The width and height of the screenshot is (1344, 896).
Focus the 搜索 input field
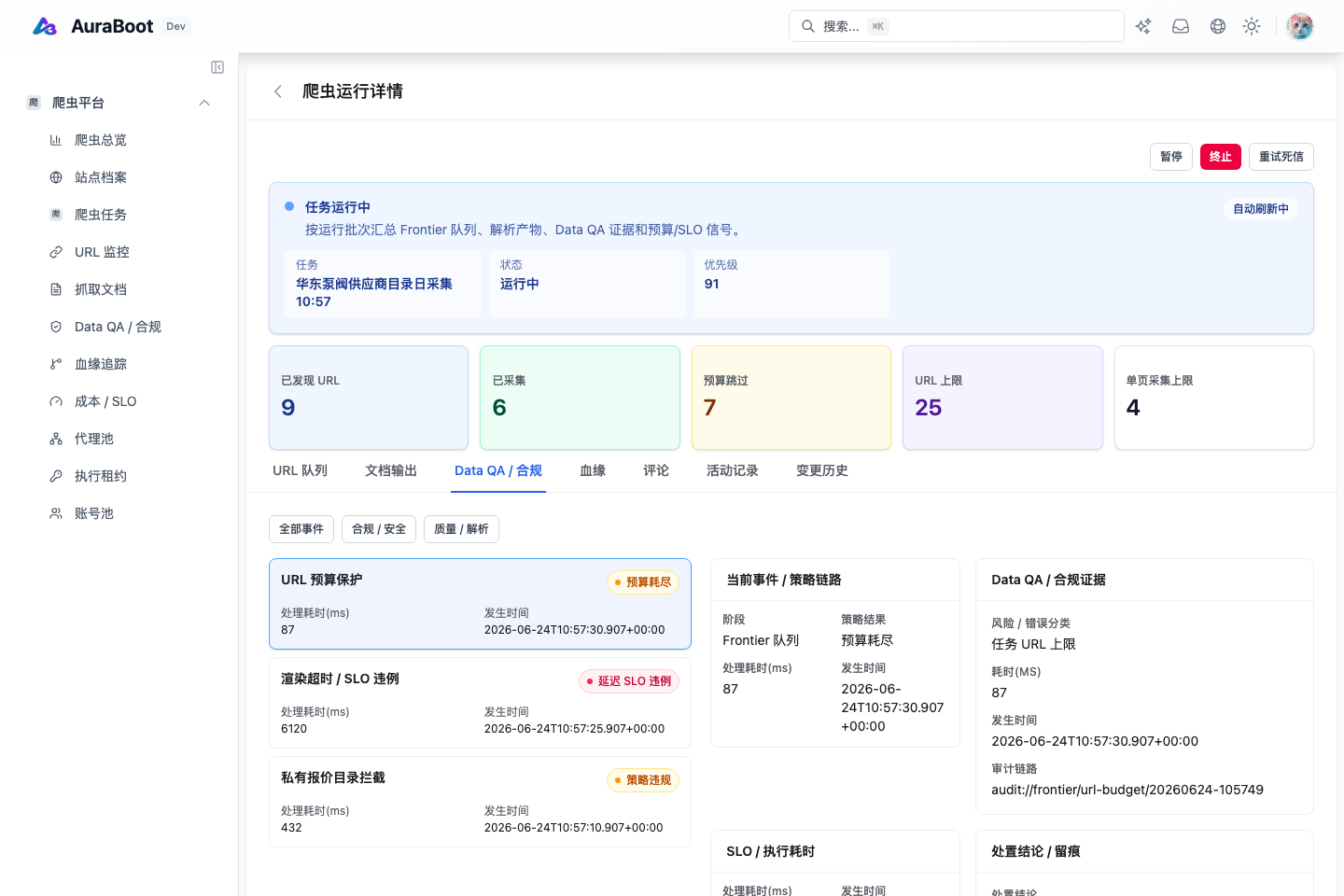coord(957,26)
